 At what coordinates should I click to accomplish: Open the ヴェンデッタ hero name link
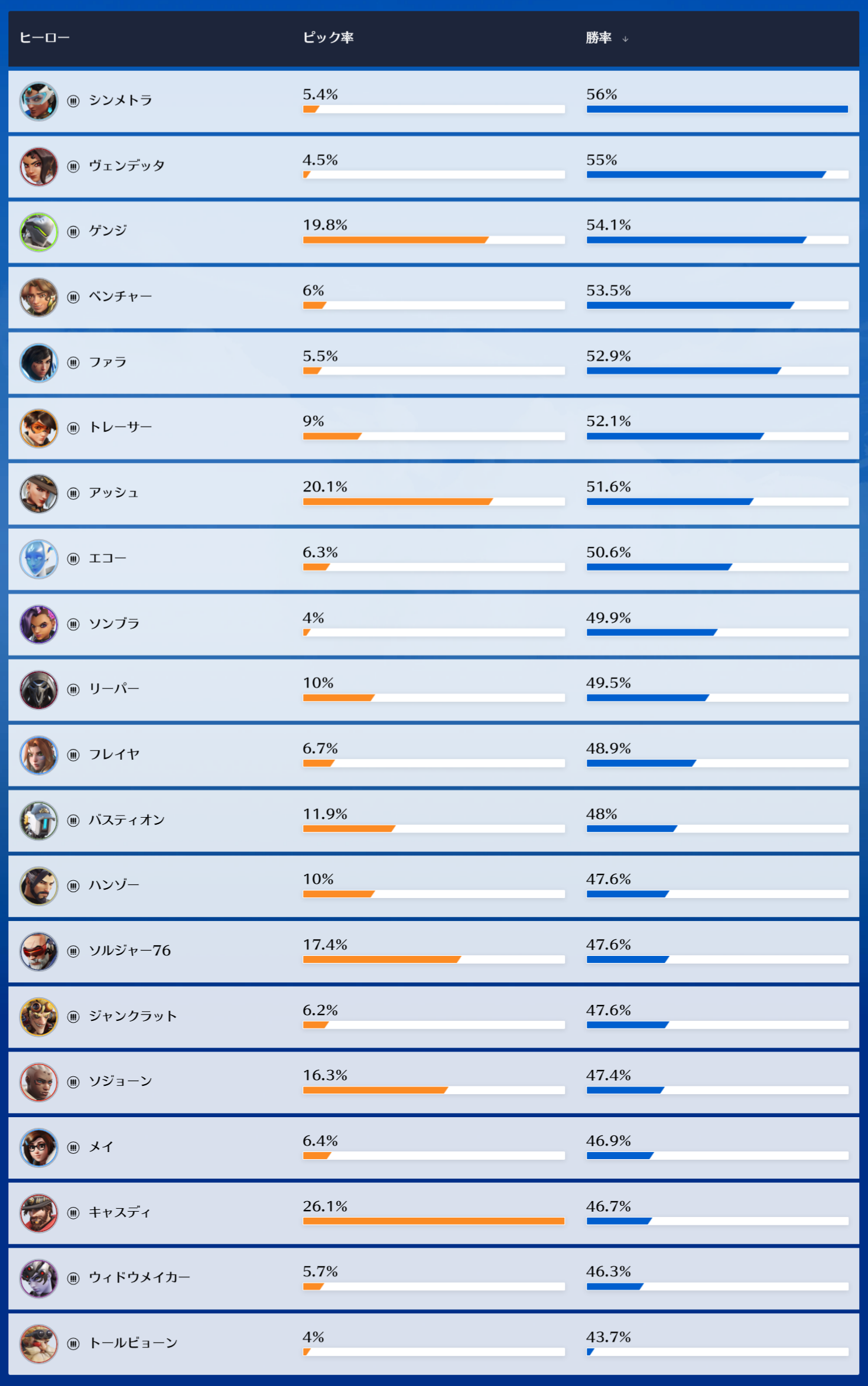click(126, 166)
